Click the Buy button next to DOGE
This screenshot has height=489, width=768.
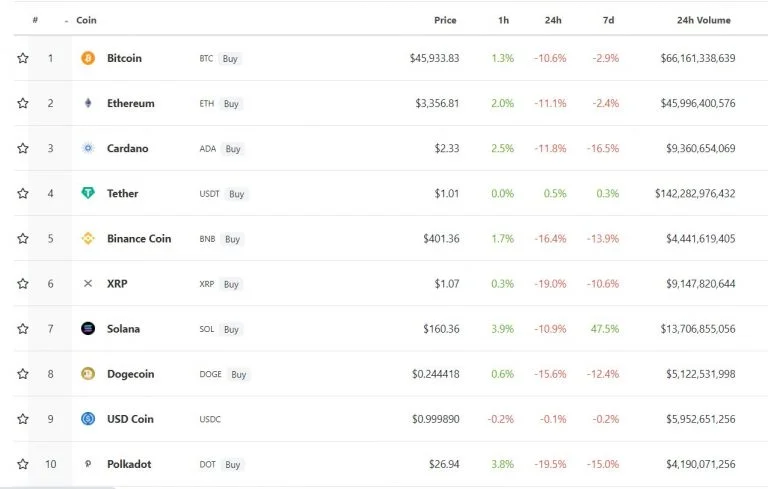[239, 374]
